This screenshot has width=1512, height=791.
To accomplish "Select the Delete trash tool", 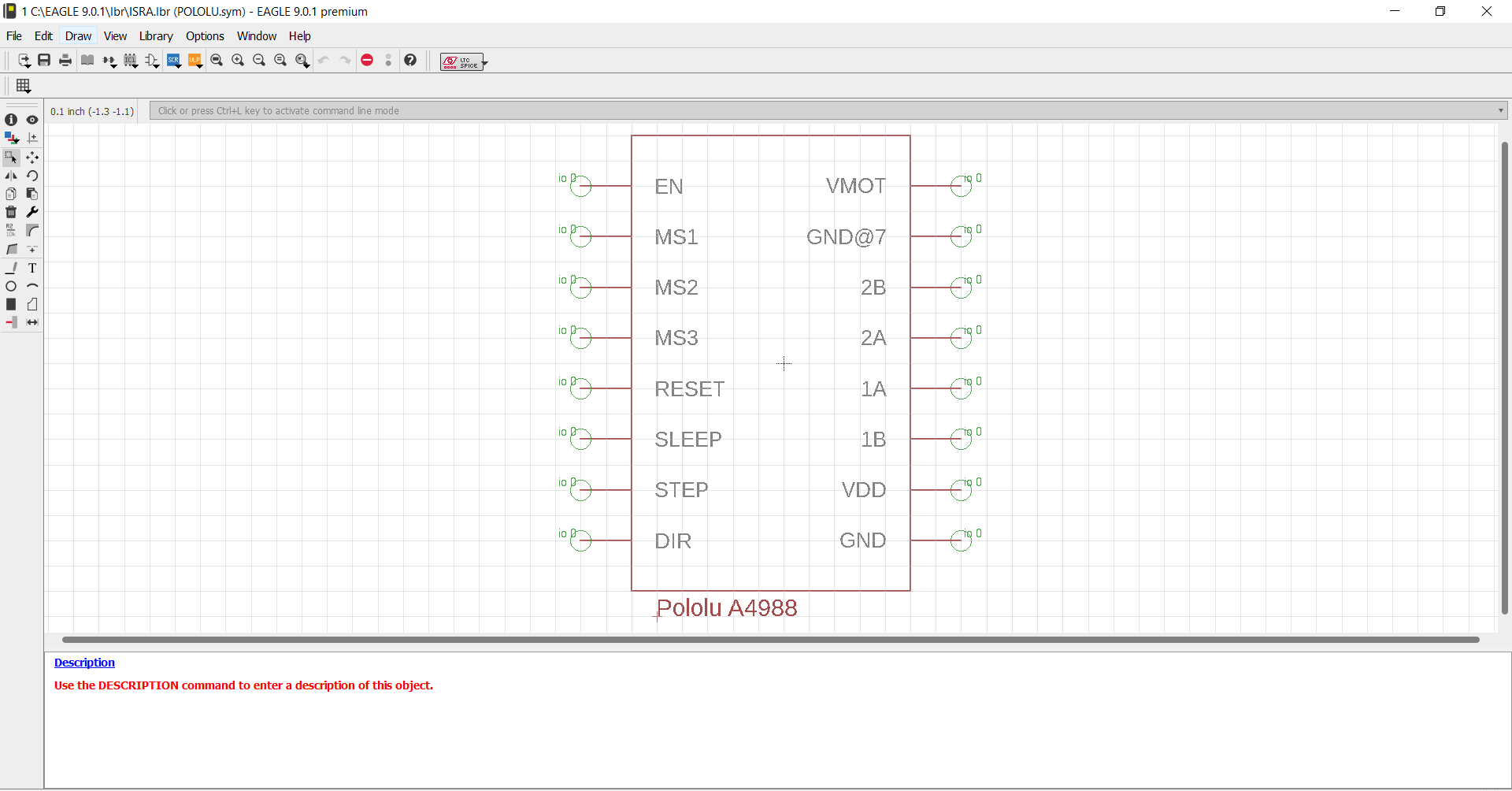I will click(11, 212).
